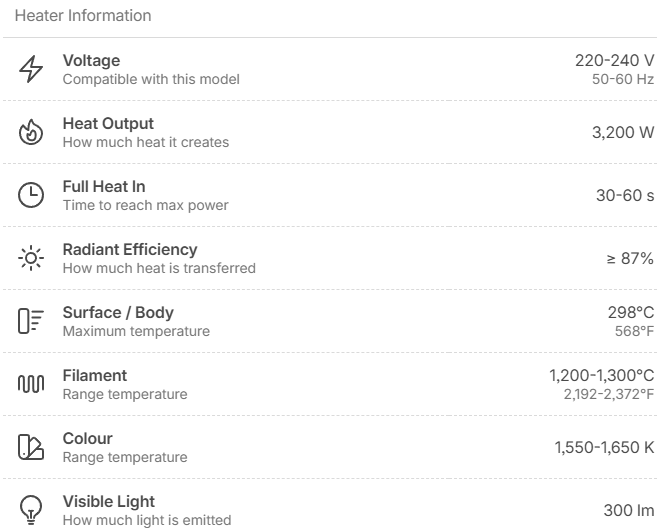Click the 220-240 V voltage value

click(x=614, y=61)
